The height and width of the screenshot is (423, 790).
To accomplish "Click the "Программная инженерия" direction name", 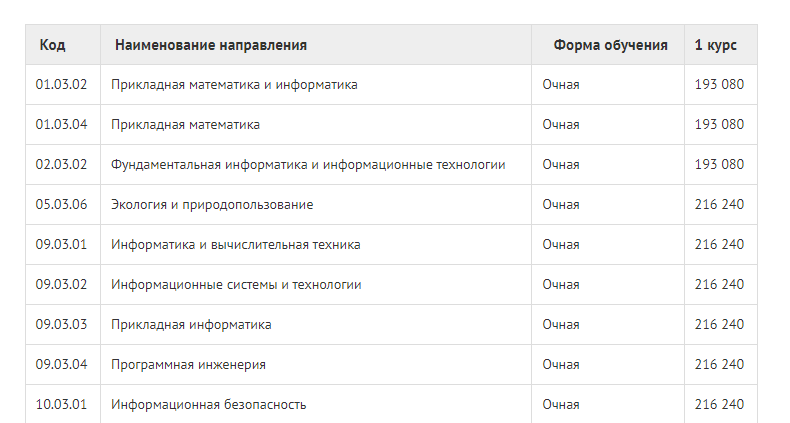I will pos(188,365).
